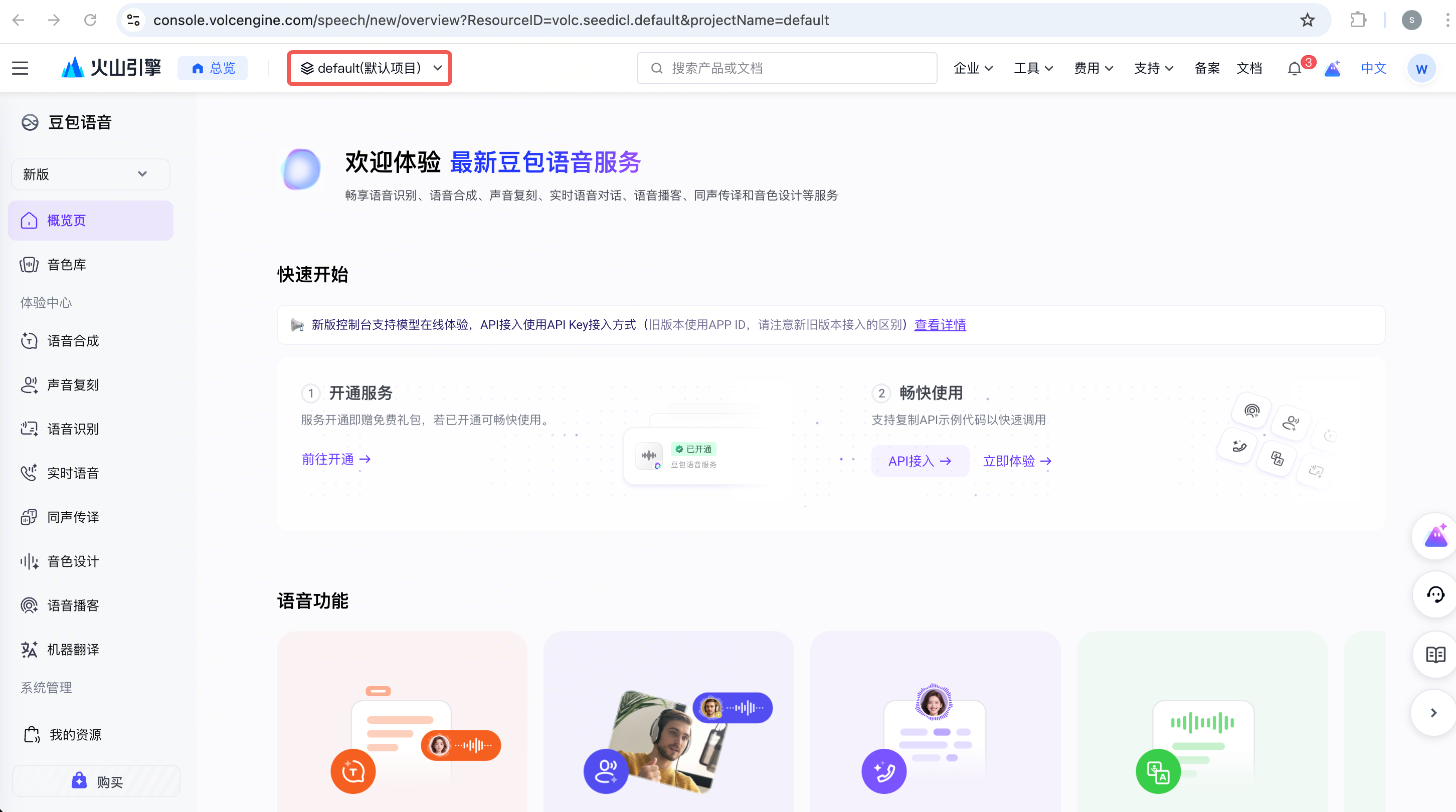
Task: Click the 已开通 service status waveform icon
Action: click(x=649, y=456)
